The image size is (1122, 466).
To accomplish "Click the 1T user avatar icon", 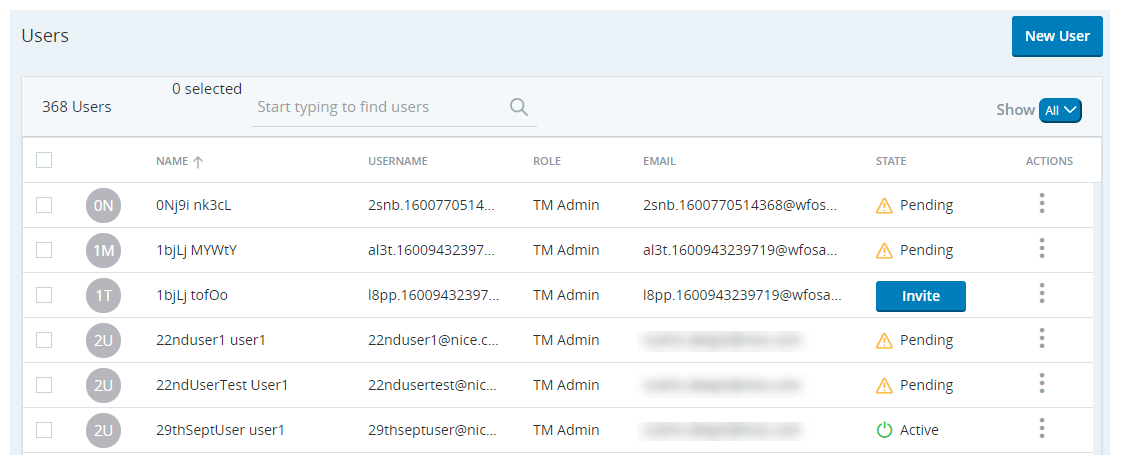I will pyautogui.click(x=104, y=295).
